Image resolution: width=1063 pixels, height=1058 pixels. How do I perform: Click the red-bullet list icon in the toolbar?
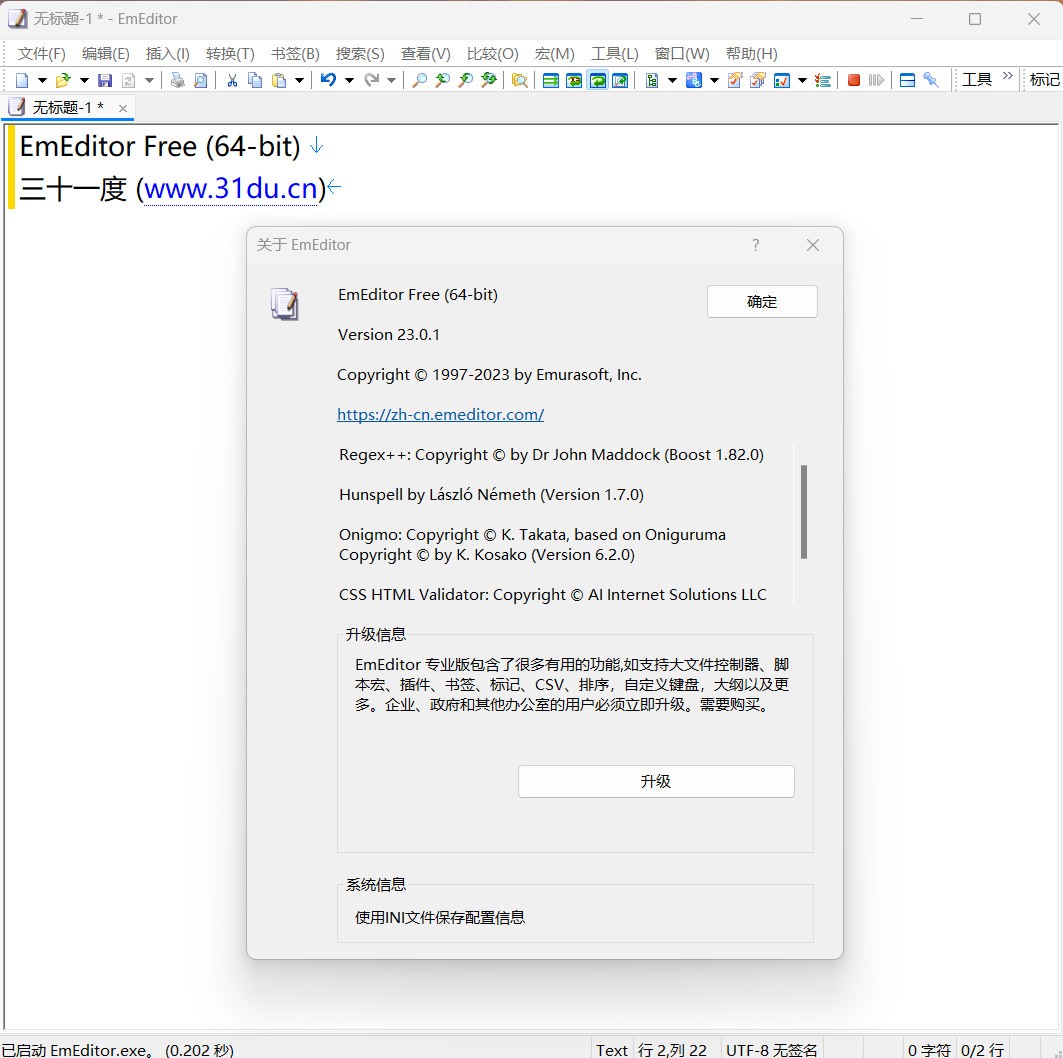[823, 81]
